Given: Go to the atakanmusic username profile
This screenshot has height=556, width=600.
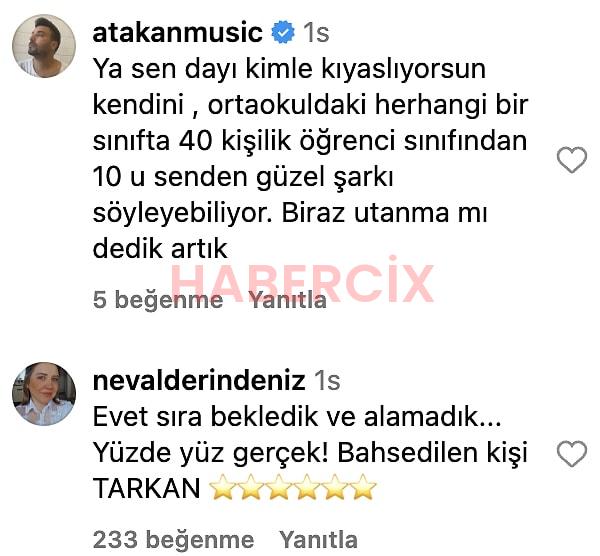Looking at the screenshot, I should pyautogui.click(x=178, y=33).
